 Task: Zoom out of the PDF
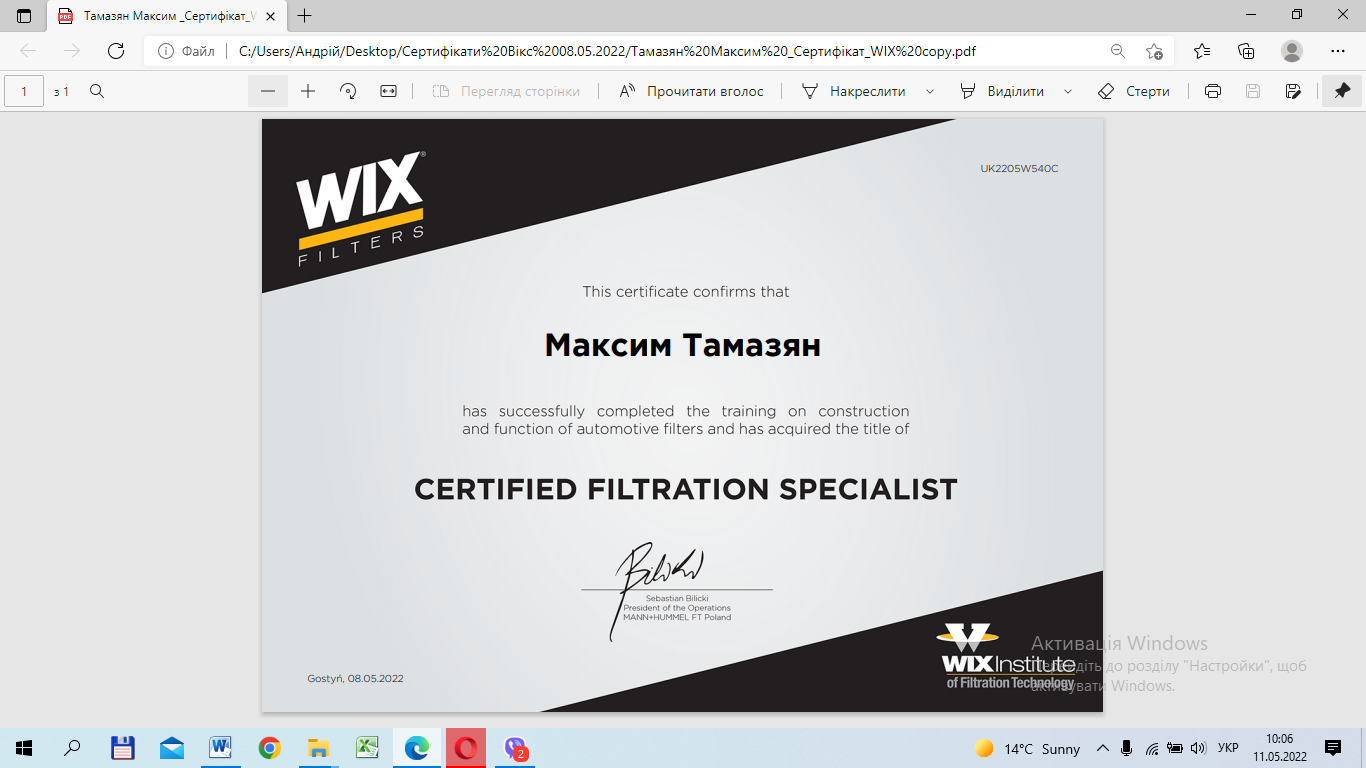tap(268, 91)
